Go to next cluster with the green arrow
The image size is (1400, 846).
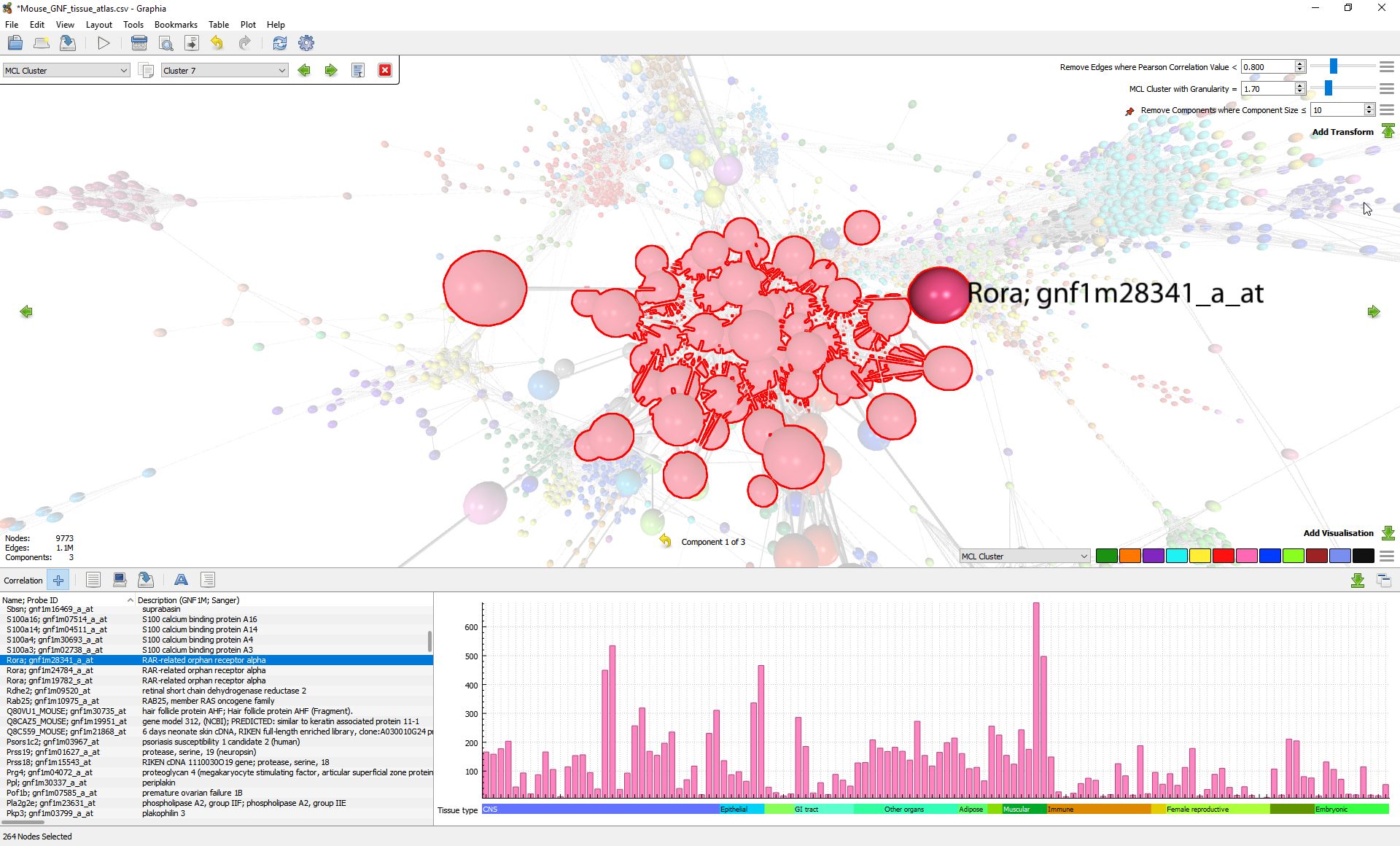click(x=331, y=70)
